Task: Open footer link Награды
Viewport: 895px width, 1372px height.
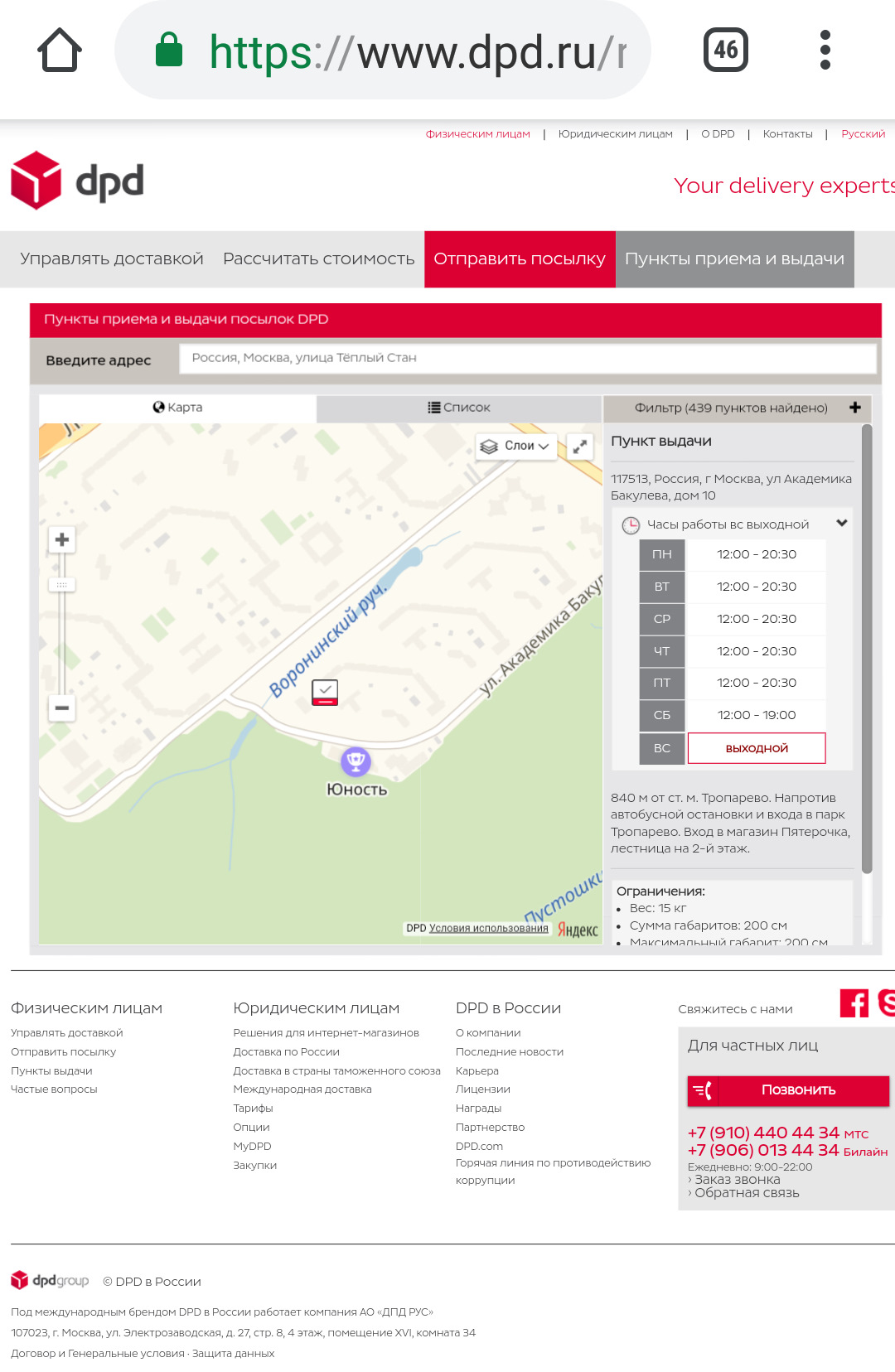Action: (478, 1109)
